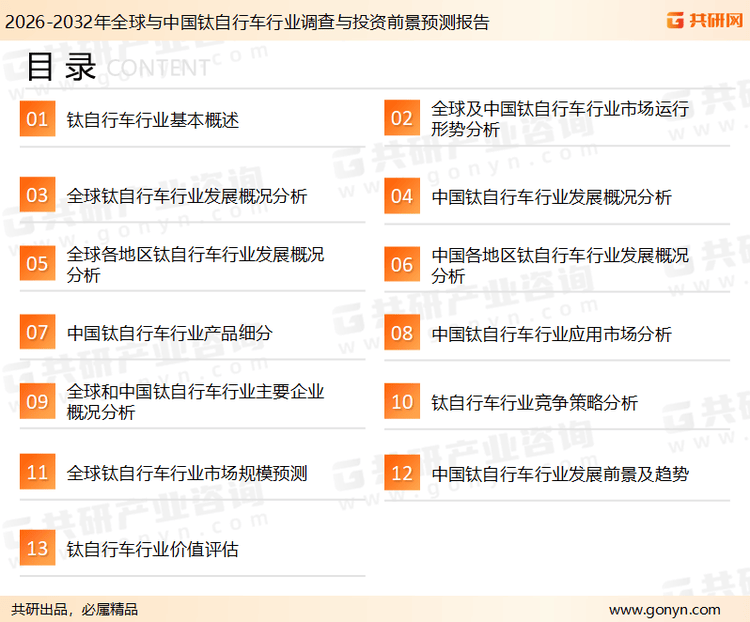This screenshot has height=622, width=750.
Task: Click the orange 01 chapter number badge
Action: coord(37,120)
